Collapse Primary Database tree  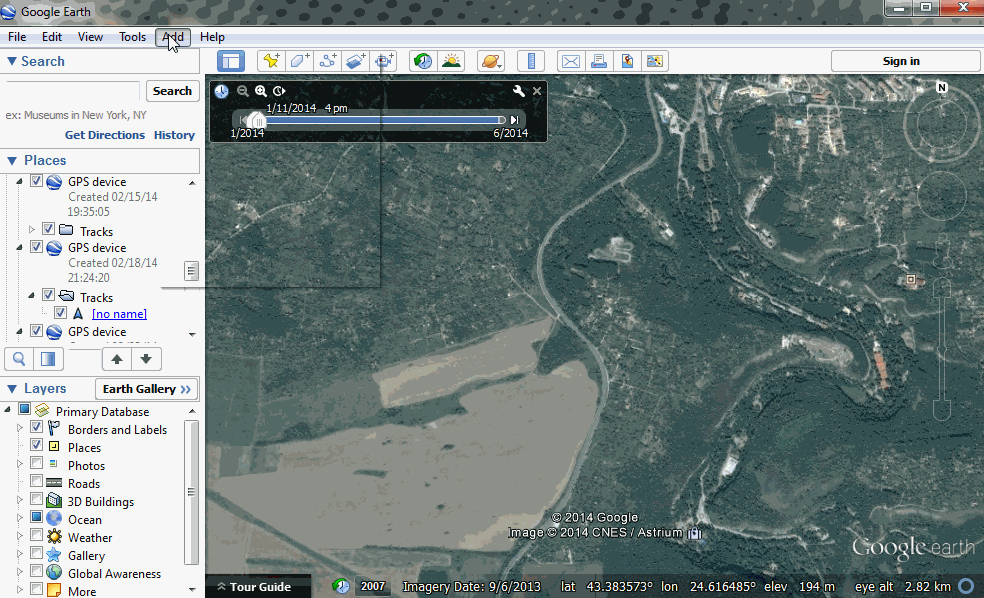pos(8,410)
